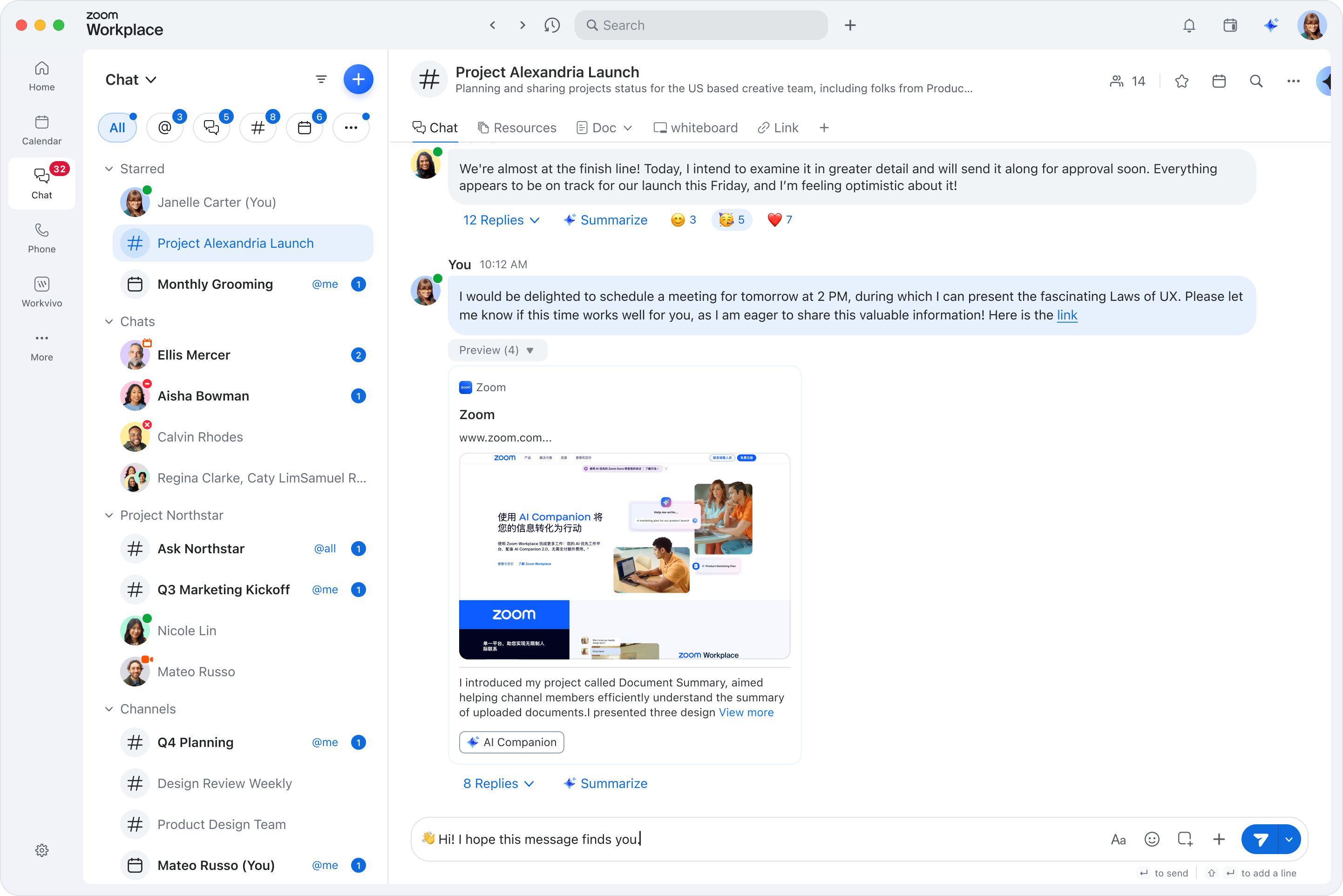Toggle the party face emoji reaction
The width and height of the screenshot is (1343, 896).
731,220
